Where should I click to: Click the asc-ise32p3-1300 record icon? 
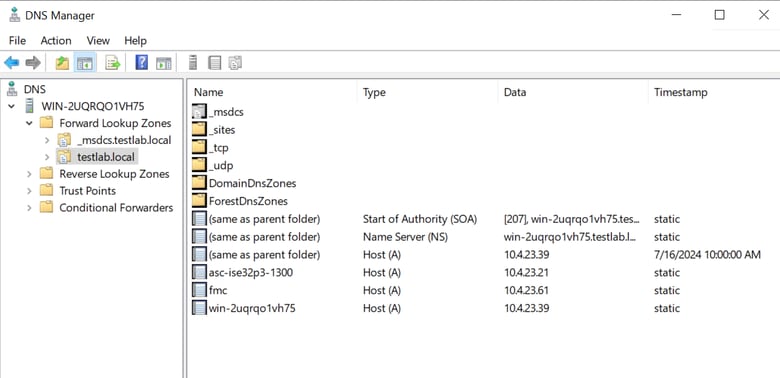click(199, 272)
